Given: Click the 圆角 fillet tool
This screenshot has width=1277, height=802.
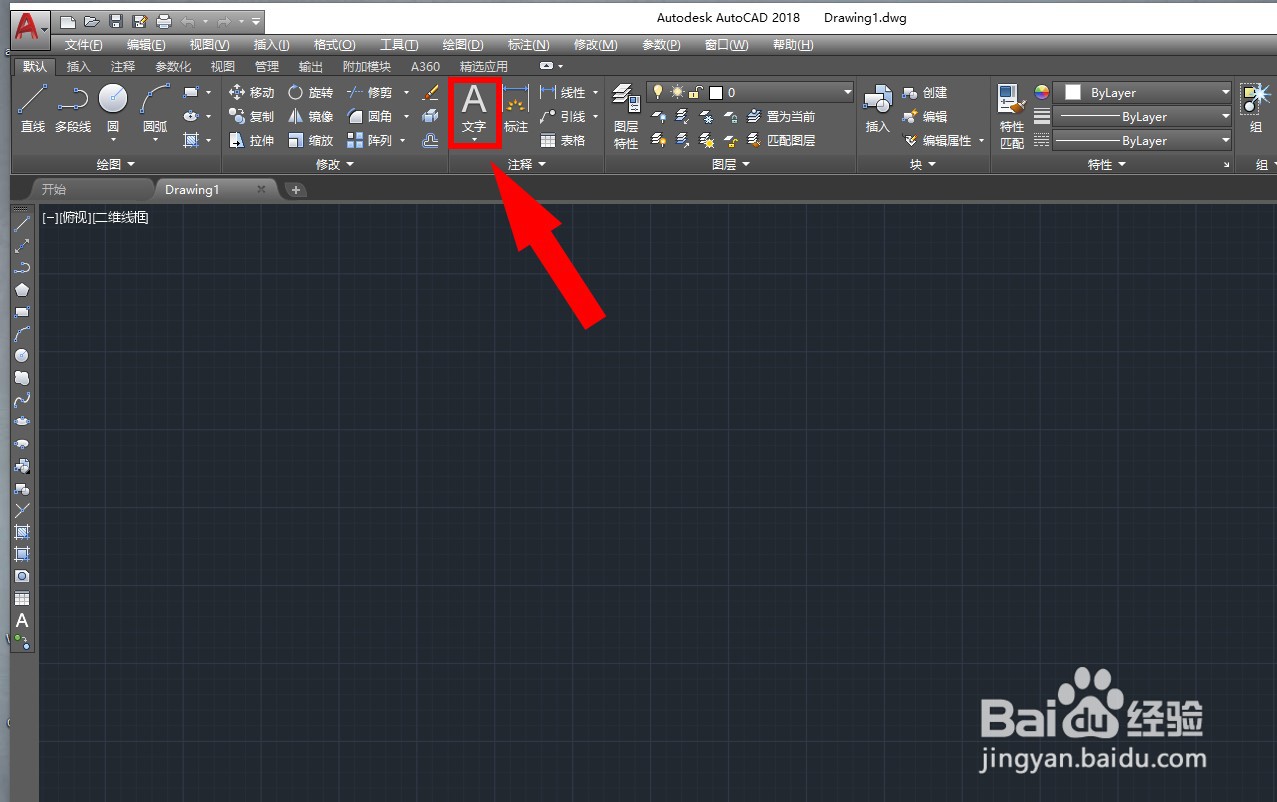Looking at the screenshot, I should click(370, 116).
